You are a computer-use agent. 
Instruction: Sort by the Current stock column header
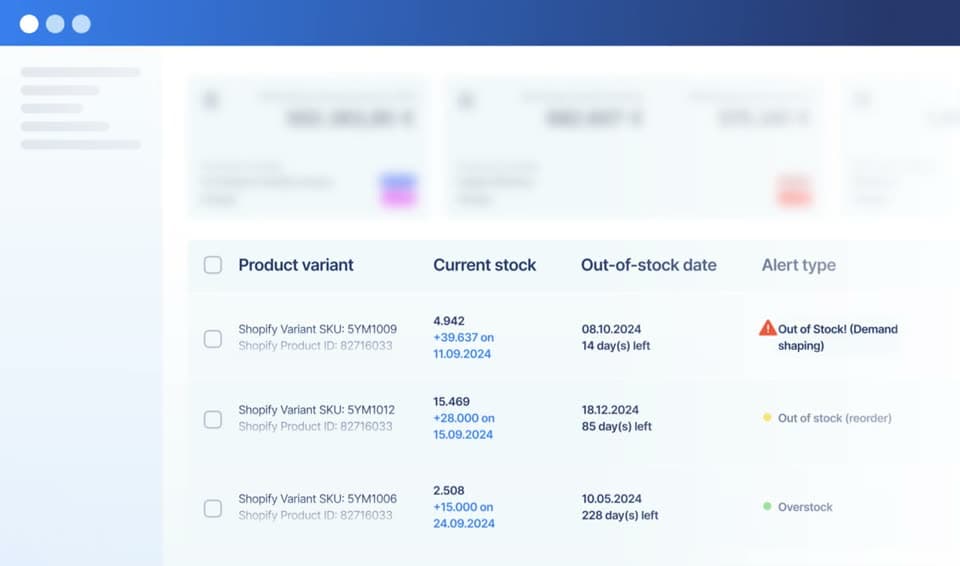(484, 265)
